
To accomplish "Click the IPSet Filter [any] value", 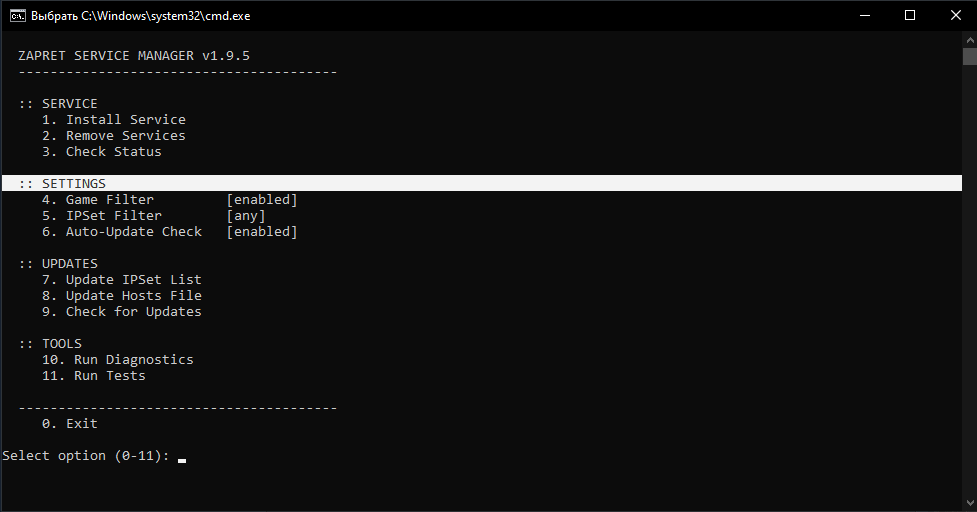I will (245, 216).
